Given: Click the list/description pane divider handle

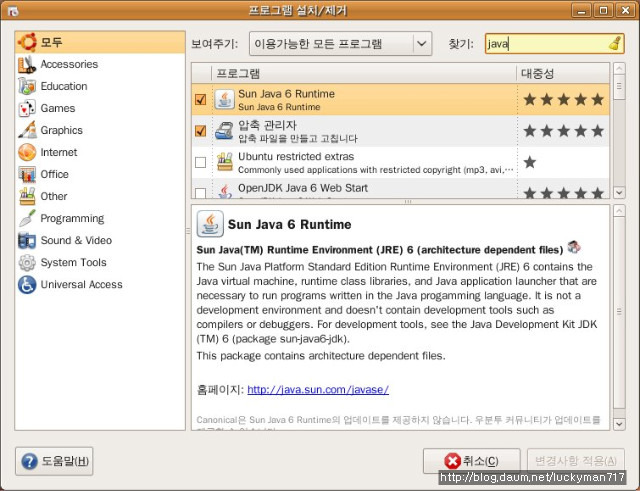Looking at the screenshot, I should click(408, 202).
